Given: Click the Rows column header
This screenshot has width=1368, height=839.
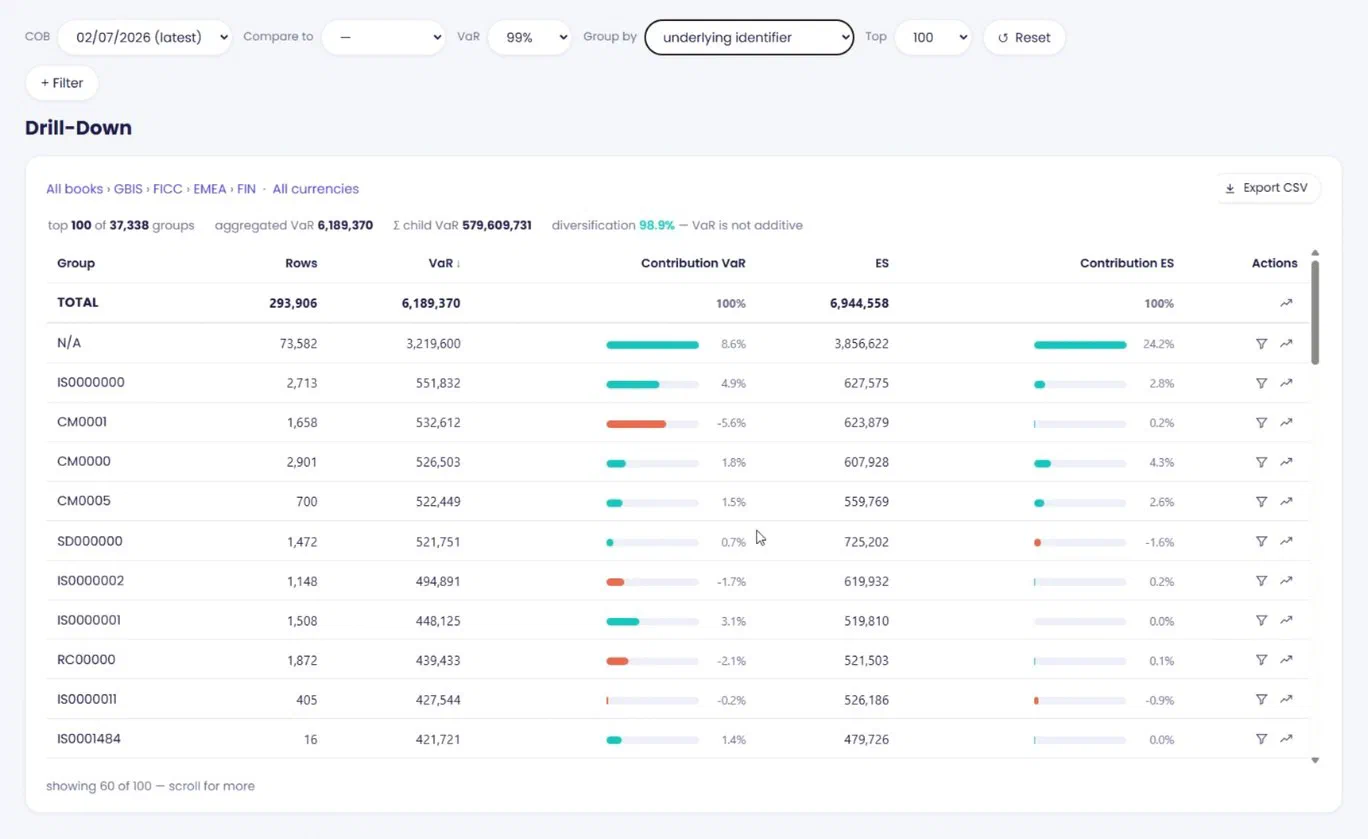Looking at the screenshot, I should click(301, 263).
